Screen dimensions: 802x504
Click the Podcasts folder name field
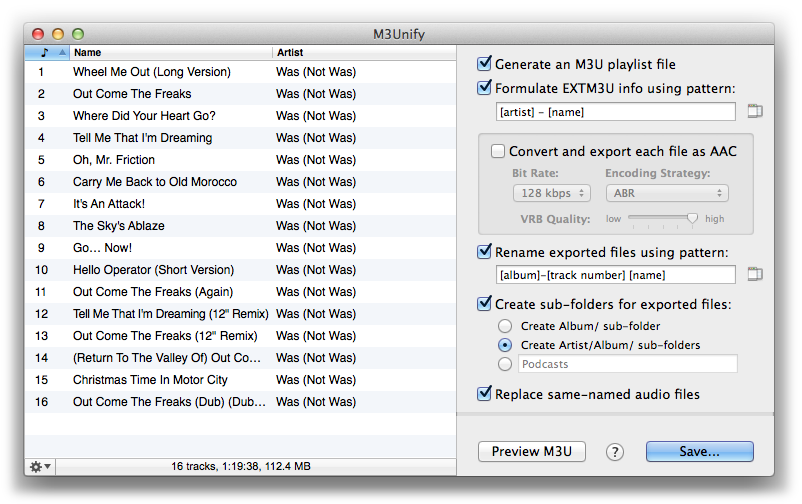[x=628, y=364]
